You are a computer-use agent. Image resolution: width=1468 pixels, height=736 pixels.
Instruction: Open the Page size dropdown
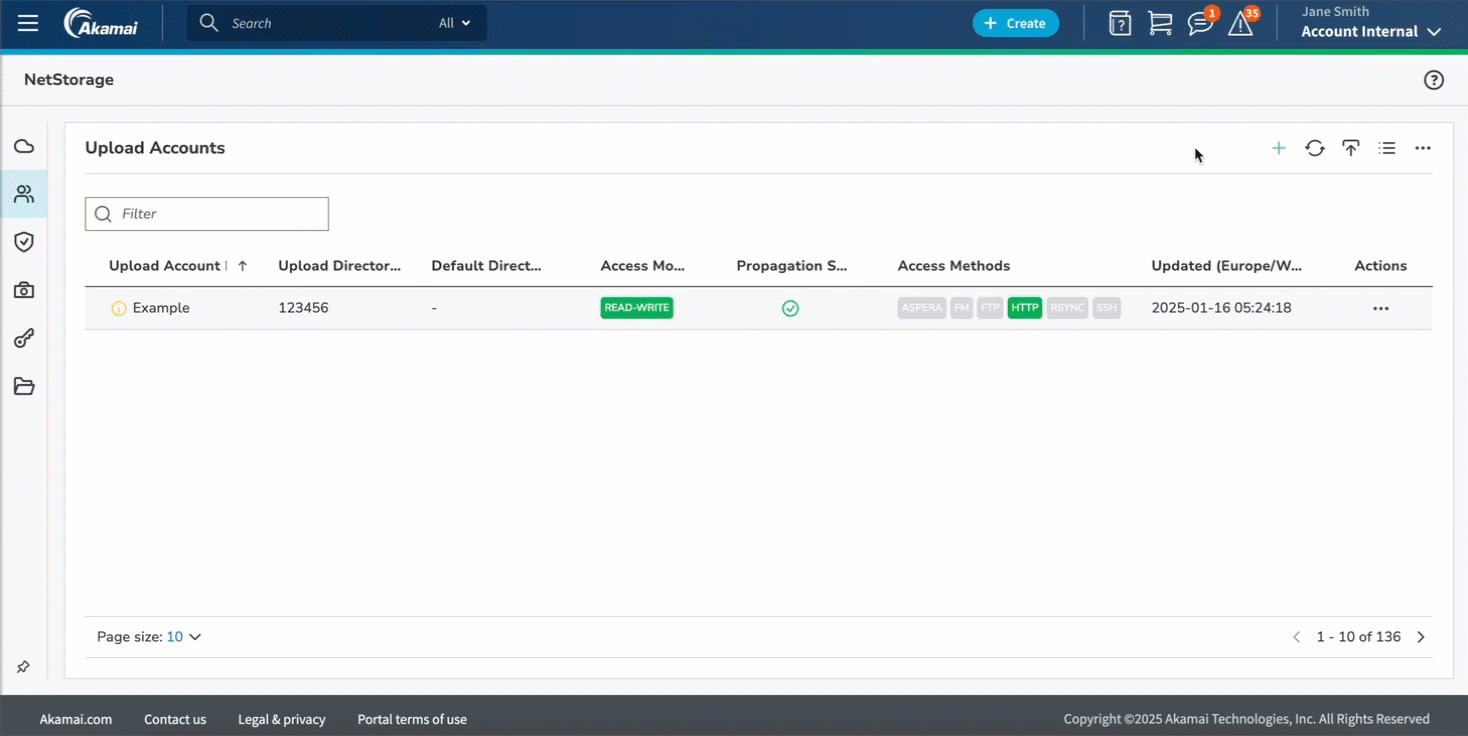point(183,637)
